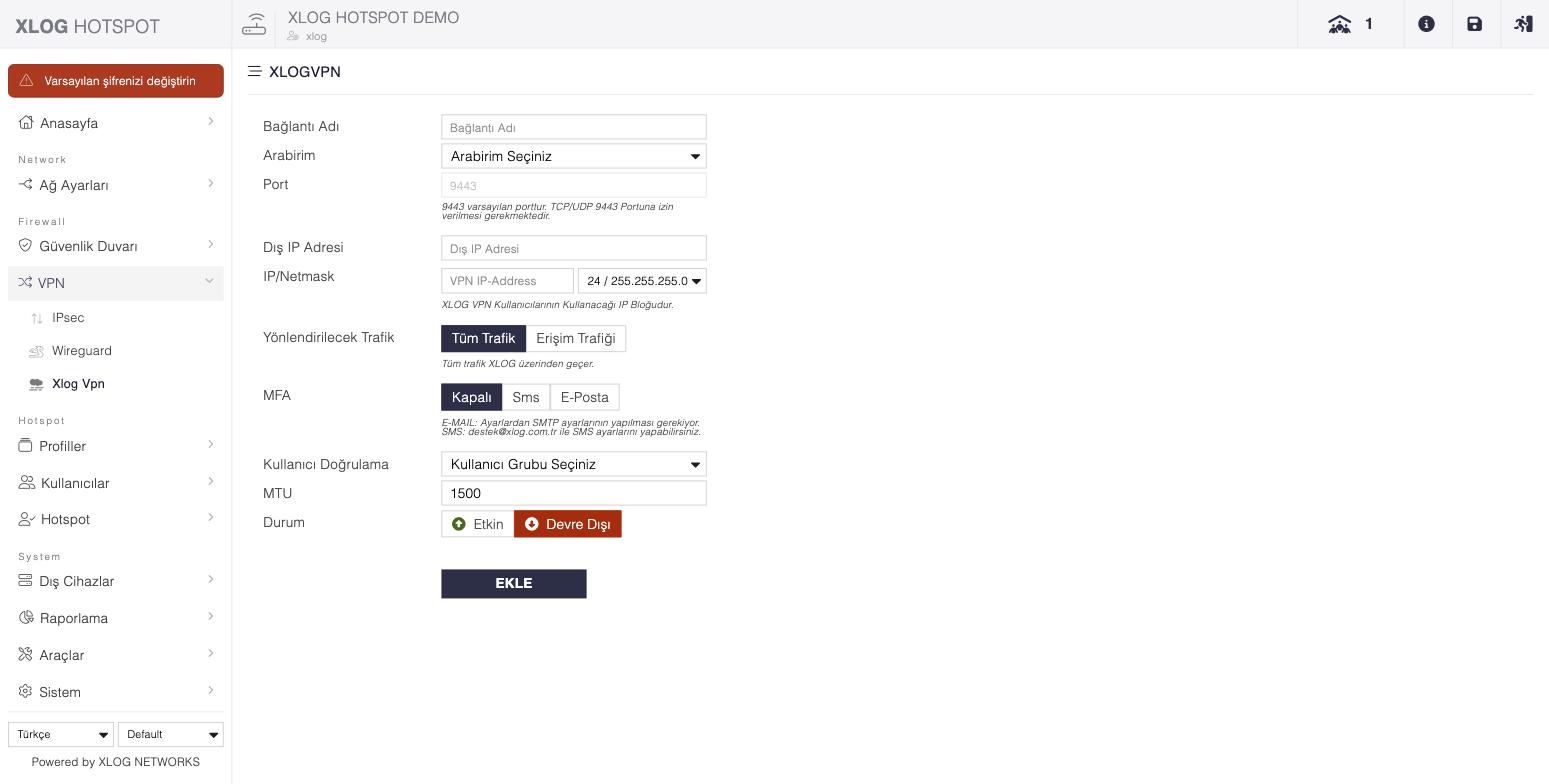The height and width of the screenshot is (784, 1549).
Task: Click the EKLE button
Action: (514, 584)
